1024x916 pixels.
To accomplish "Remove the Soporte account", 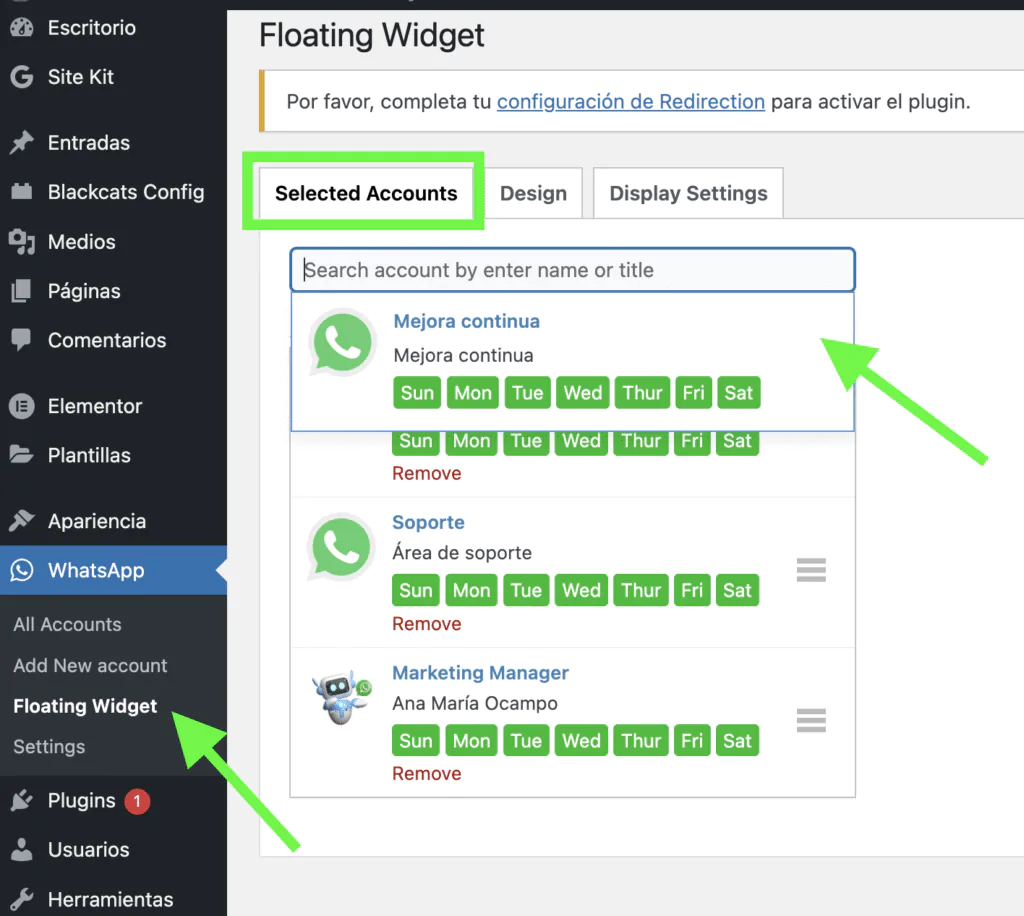I will pyautogui.click(x=427, y=623).
